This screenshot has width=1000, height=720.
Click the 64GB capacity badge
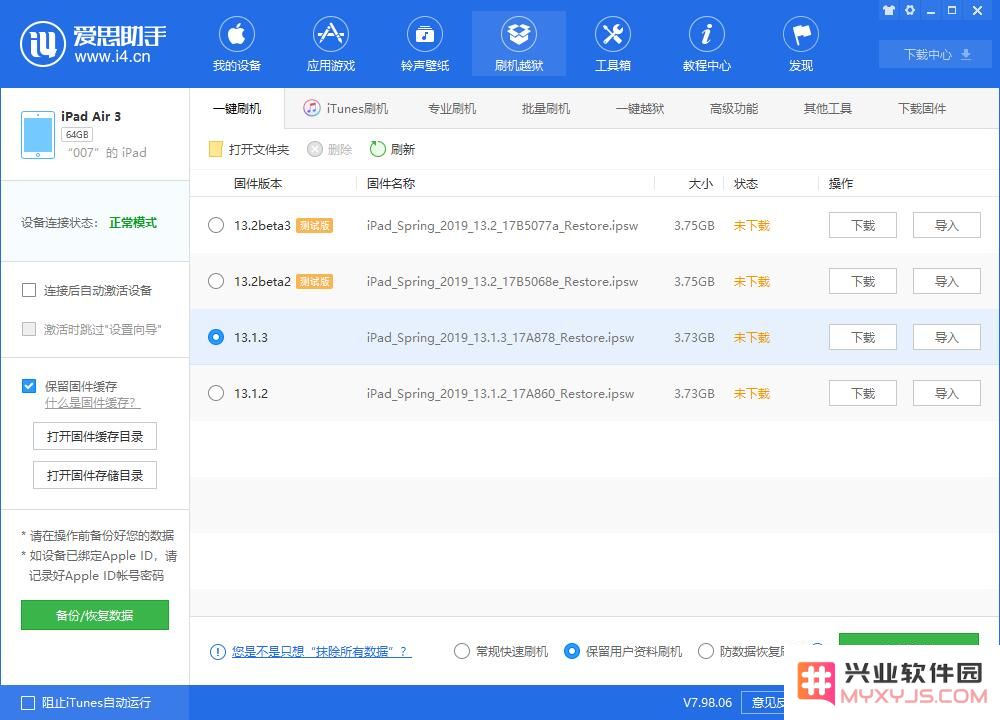click(77, 135)
